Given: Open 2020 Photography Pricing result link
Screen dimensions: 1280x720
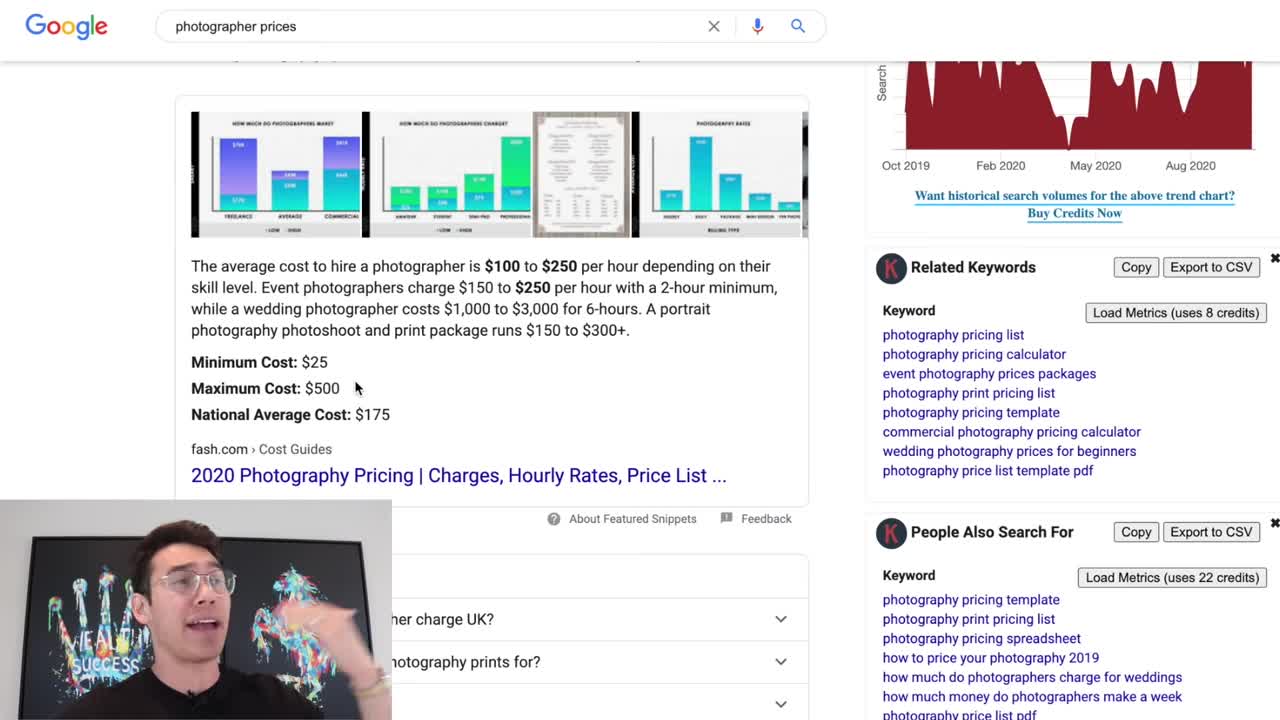Looking at the screenshot, I should click(x=459, y=475).
